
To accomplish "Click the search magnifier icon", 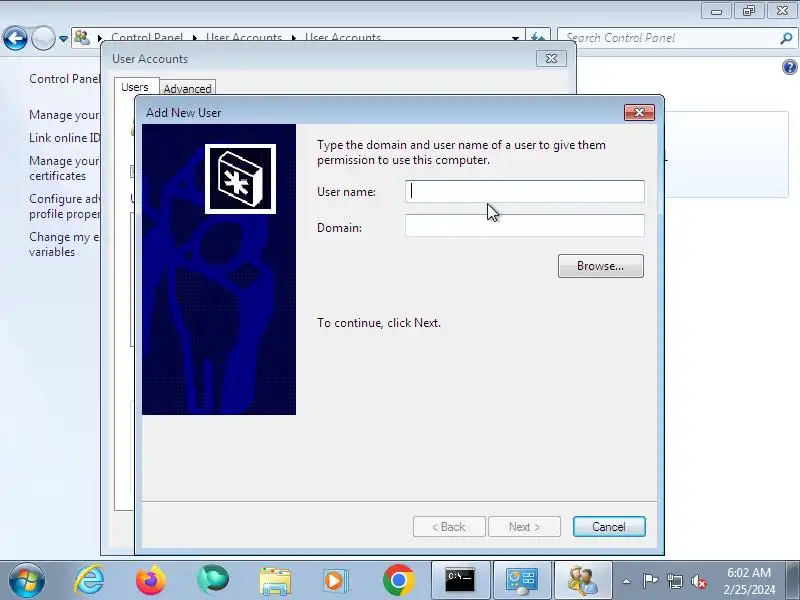I will coord(786,38).
